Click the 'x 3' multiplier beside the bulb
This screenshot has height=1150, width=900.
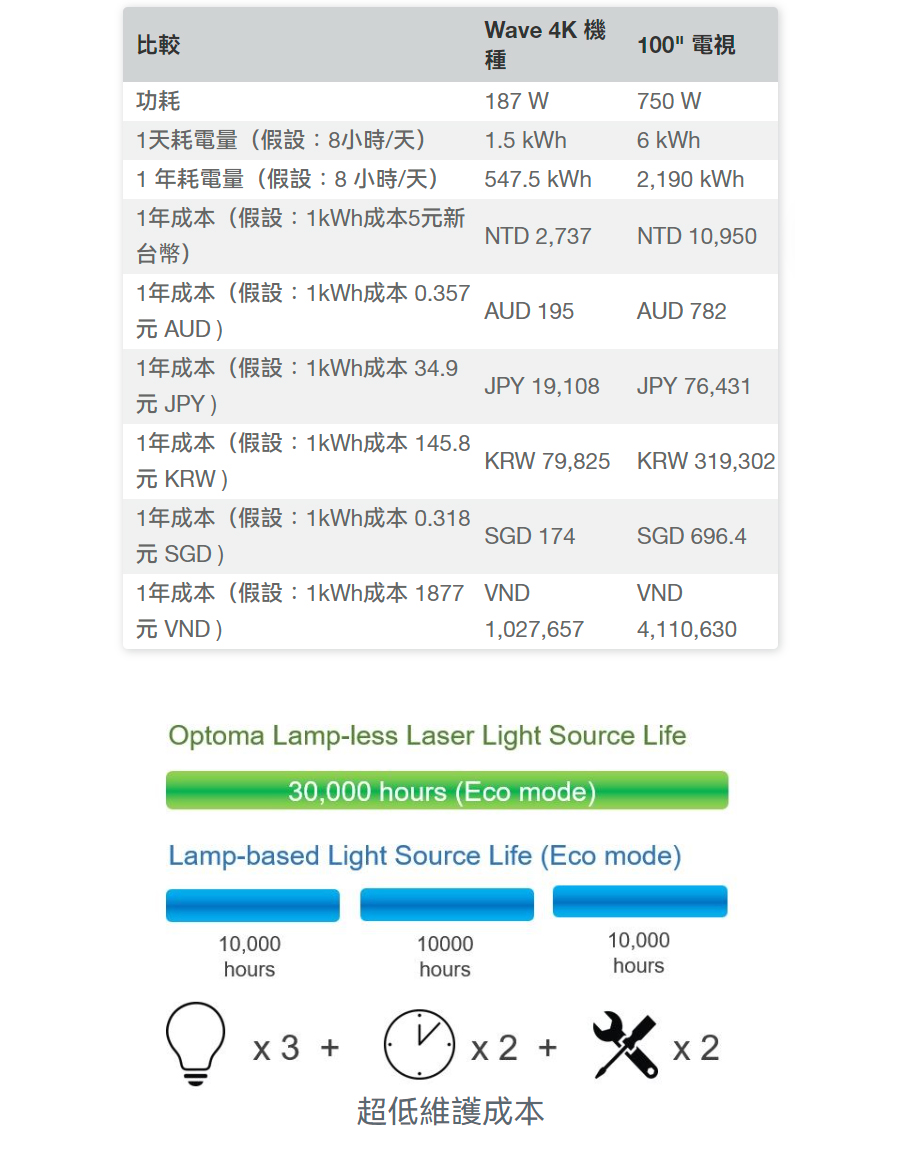pyautogui.click(x=277, y=1048)
